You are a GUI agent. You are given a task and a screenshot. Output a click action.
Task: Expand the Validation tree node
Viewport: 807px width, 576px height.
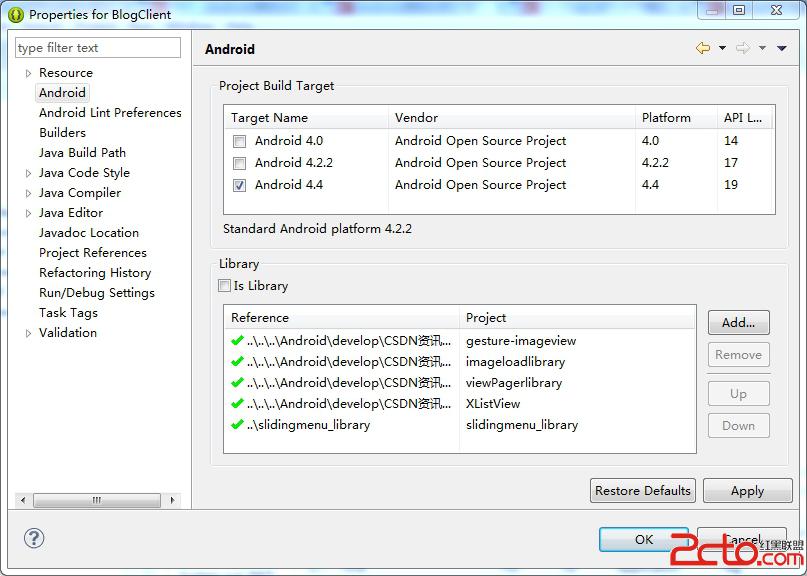click(28, 334)
